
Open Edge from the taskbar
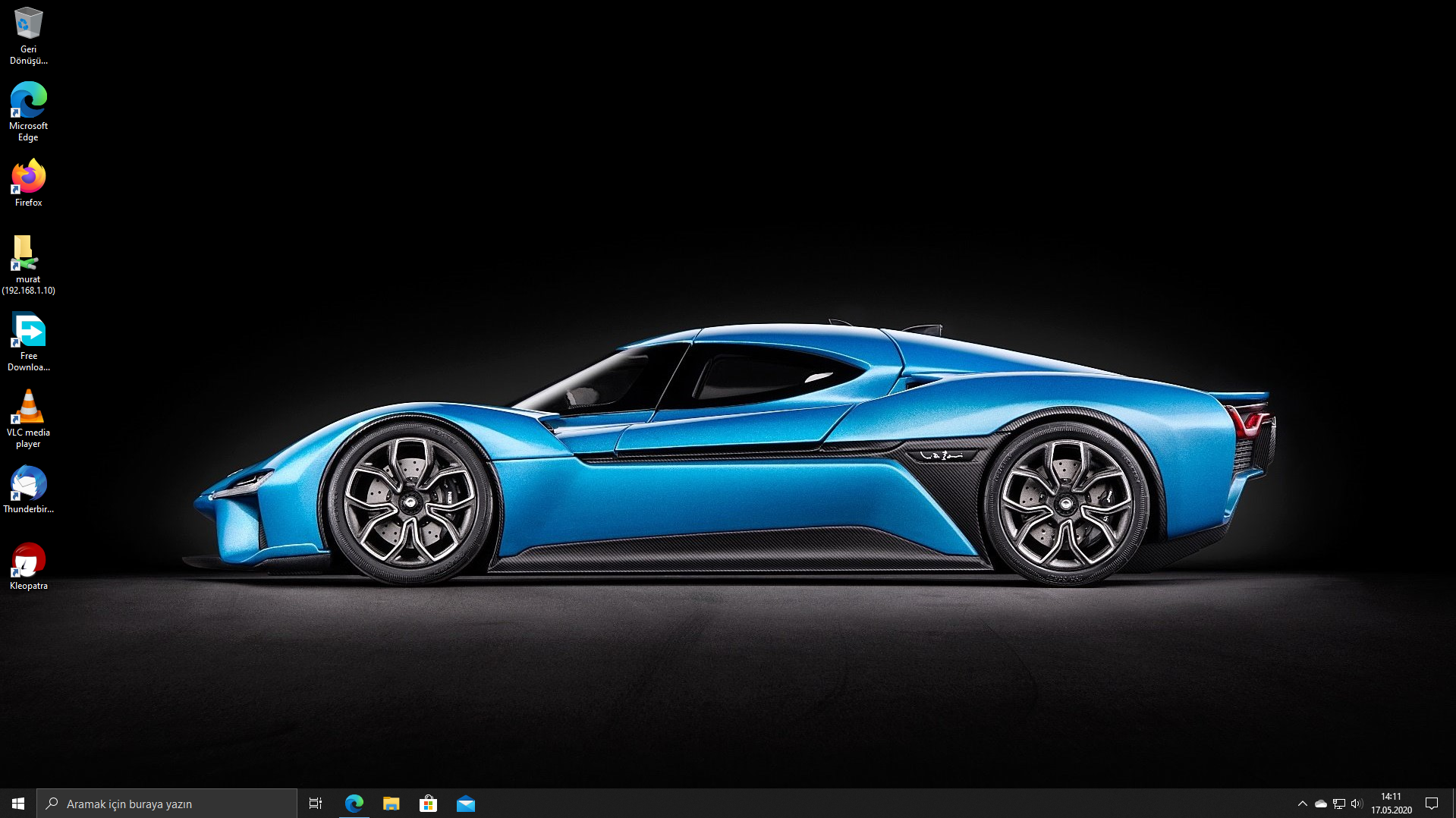pyautogui.click(x=354, y=804)
